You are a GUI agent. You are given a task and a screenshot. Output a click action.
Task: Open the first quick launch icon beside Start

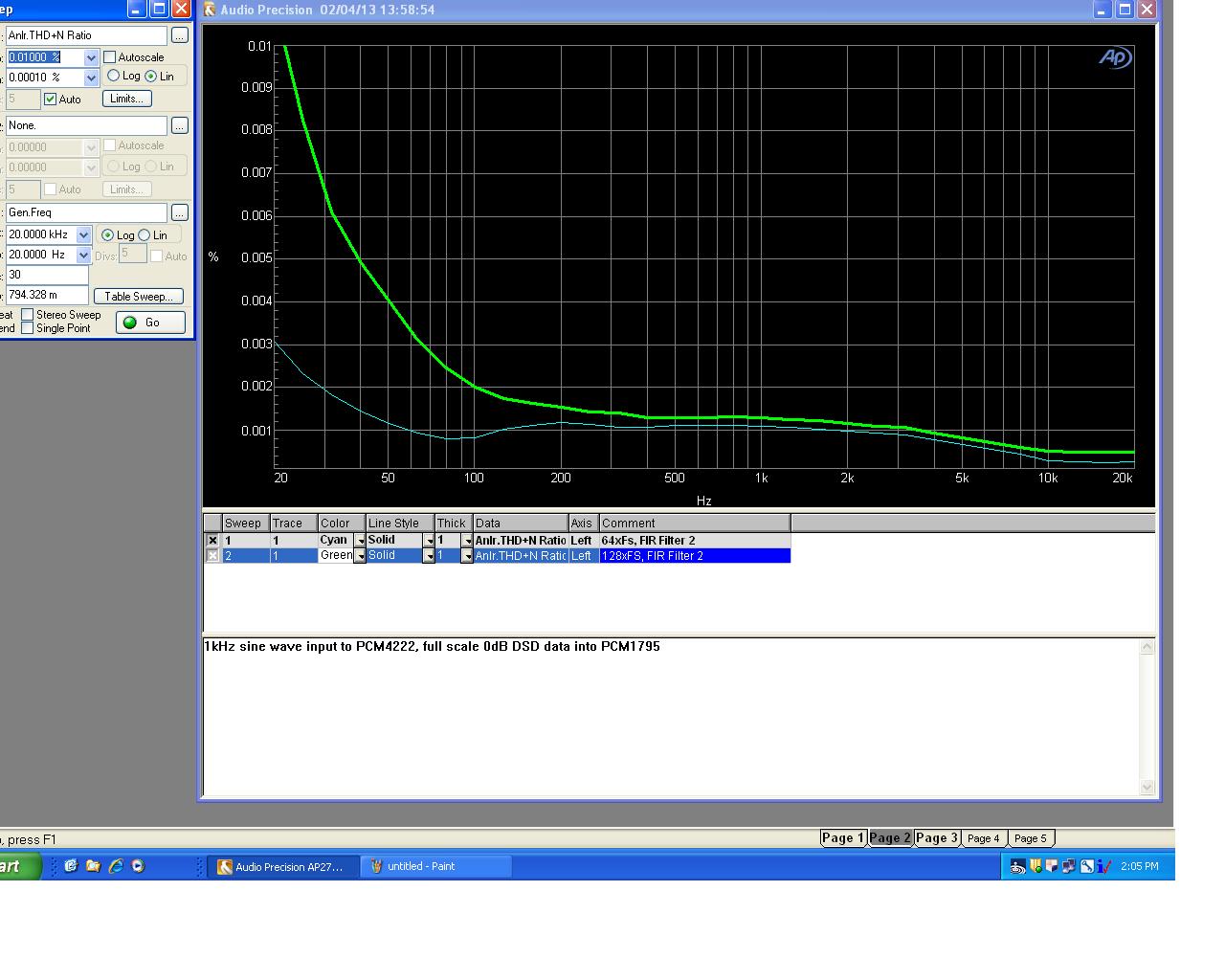point(70,865)
